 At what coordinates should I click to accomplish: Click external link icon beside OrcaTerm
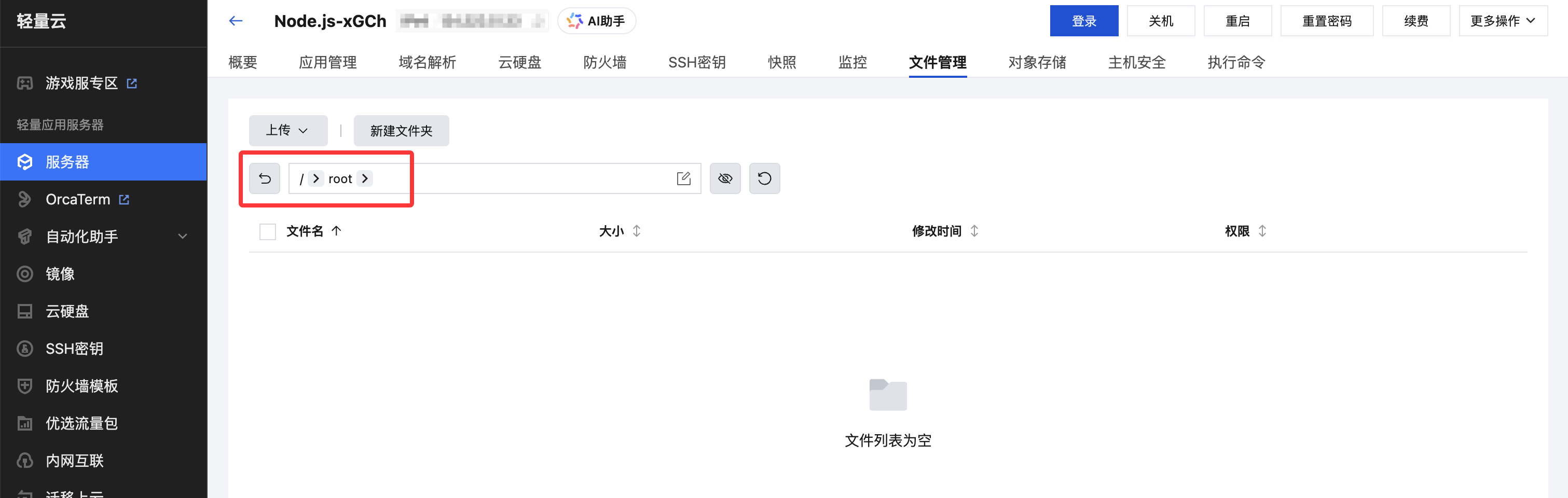124,199
